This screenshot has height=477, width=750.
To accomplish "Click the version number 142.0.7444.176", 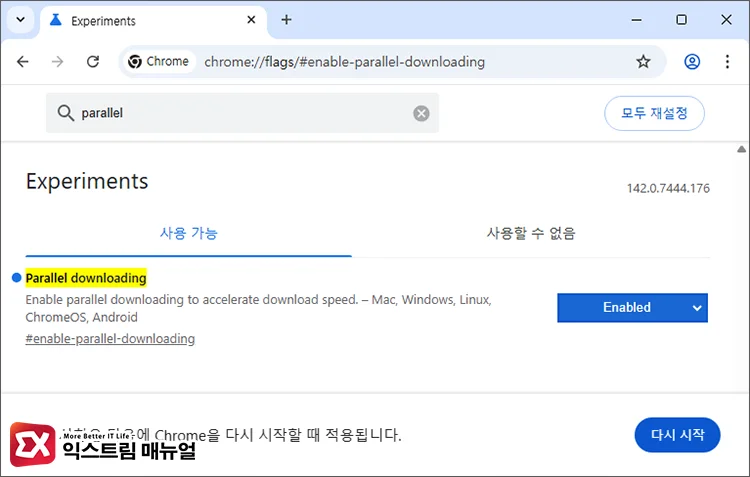I will coord(668,189).
